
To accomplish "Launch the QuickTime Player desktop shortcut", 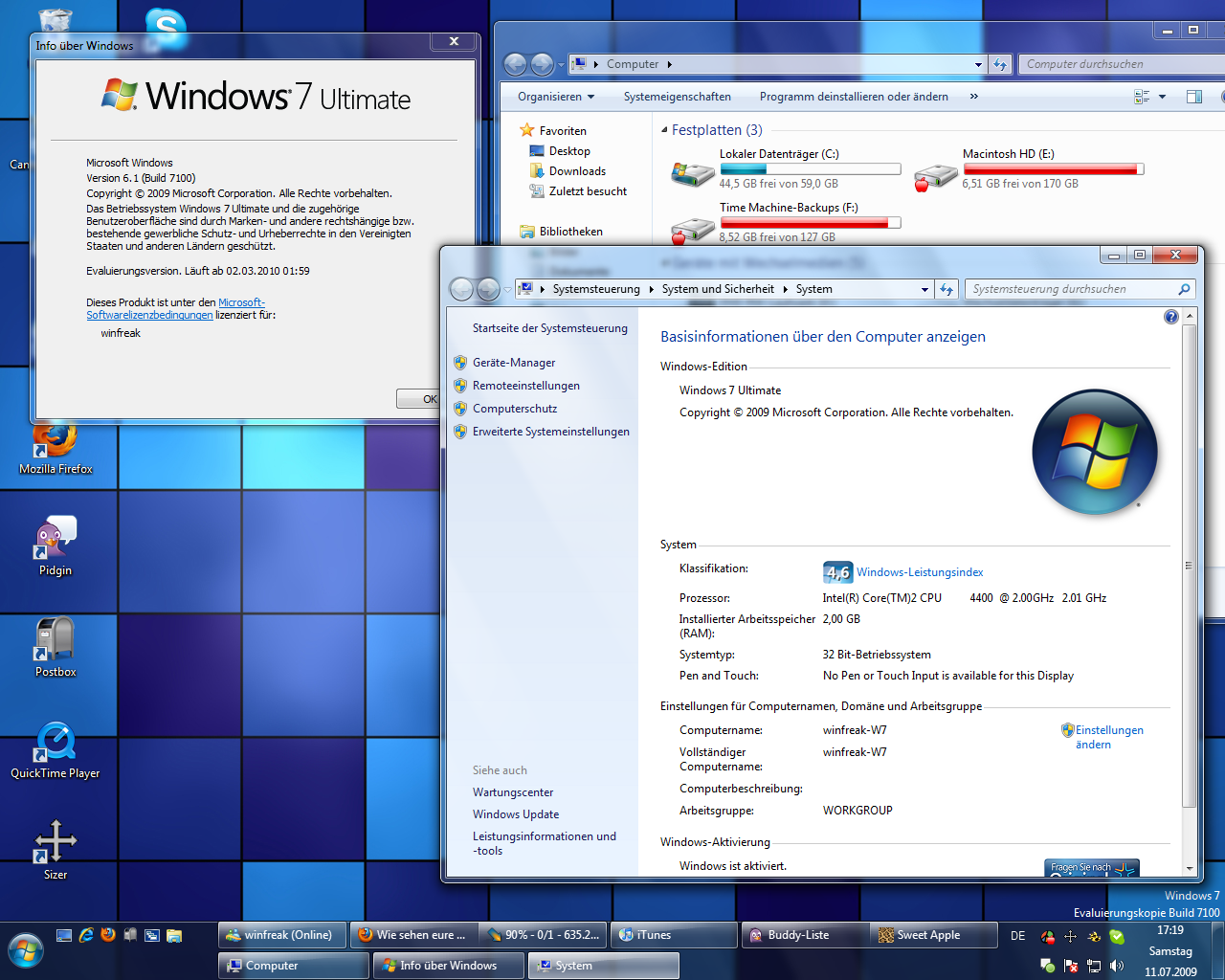I will (x=56, y=744).
